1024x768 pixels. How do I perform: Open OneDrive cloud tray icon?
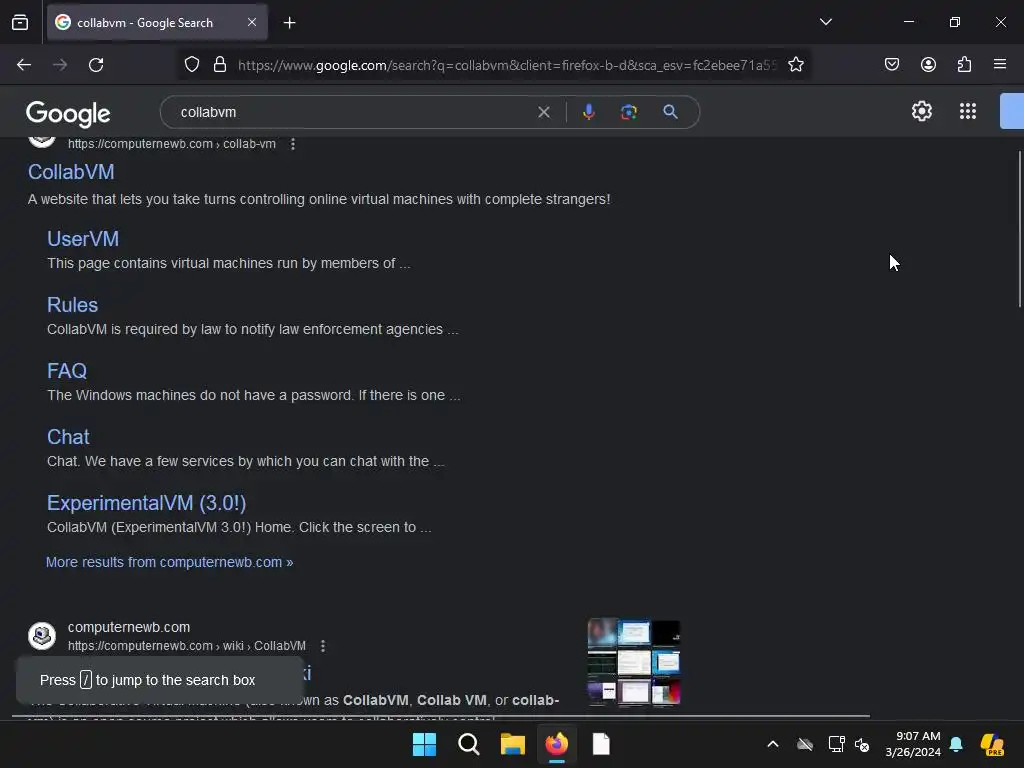click(805, 744)
